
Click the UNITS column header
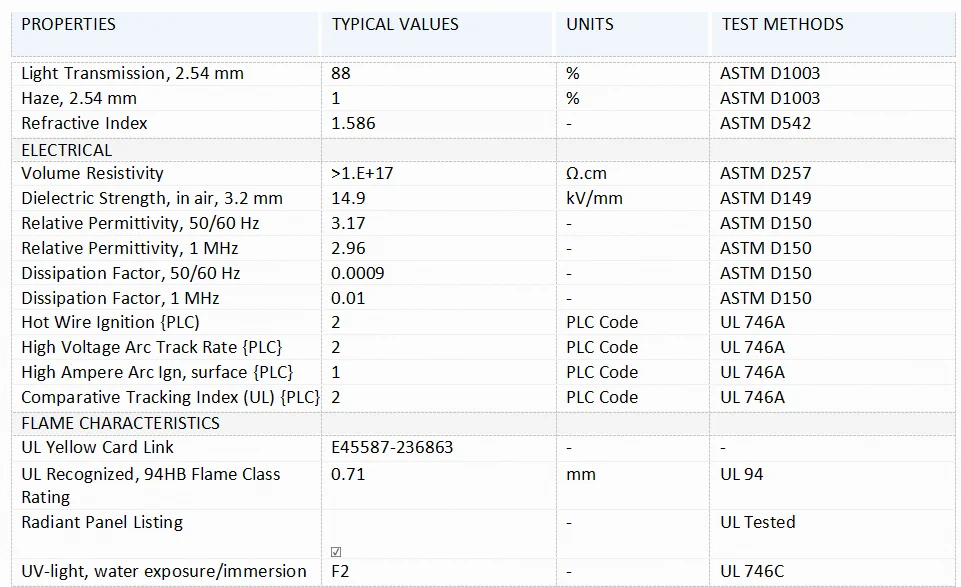click(x=590, y=24)
